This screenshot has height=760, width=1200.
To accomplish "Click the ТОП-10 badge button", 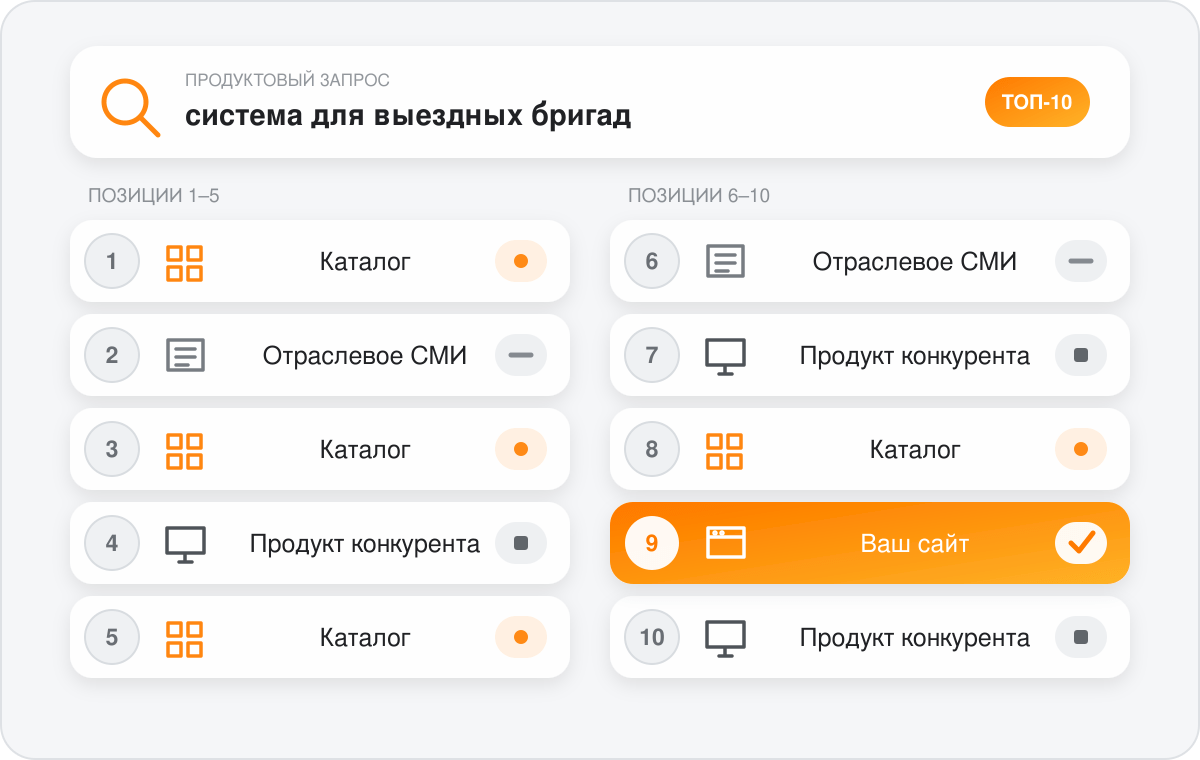I will 1037,102.
